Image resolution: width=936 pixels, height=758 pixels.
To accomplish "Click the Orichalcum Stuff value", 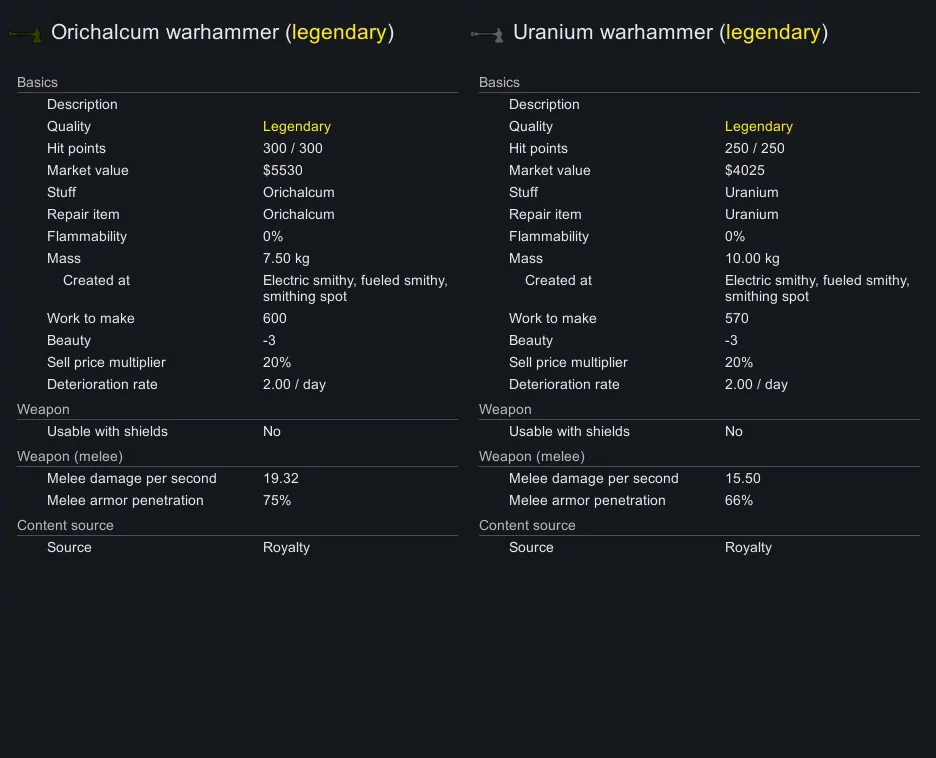I will pos(298,192).
